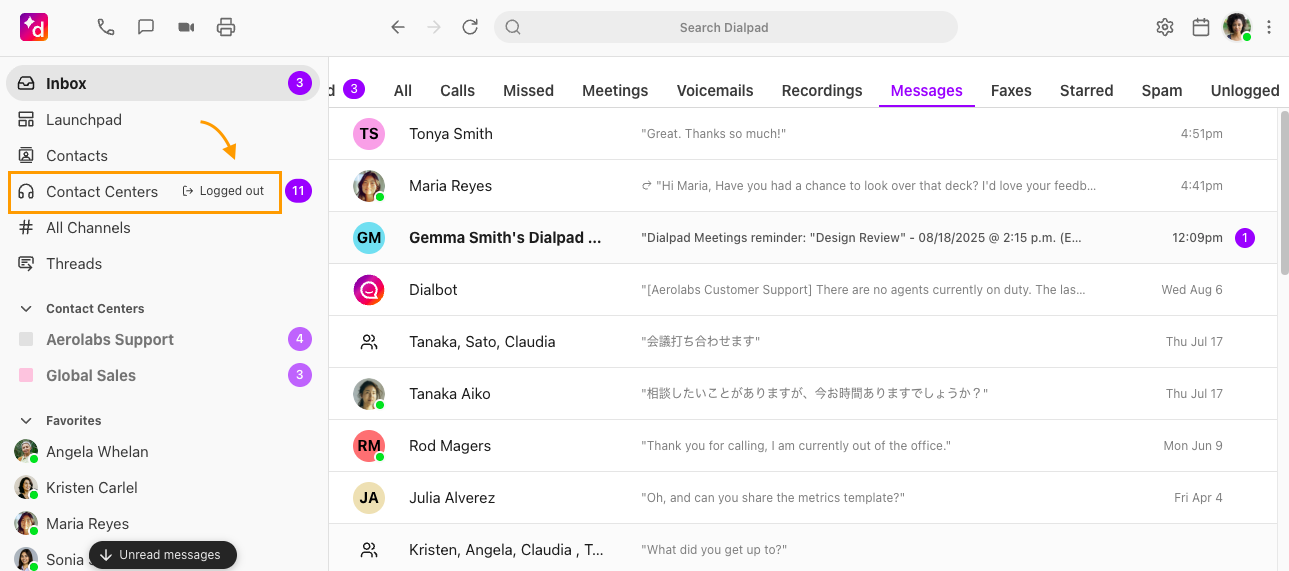This screenshot has width=1289, height=571.
Task: Click the Search Dialpad field
Action: pos(725,27)
